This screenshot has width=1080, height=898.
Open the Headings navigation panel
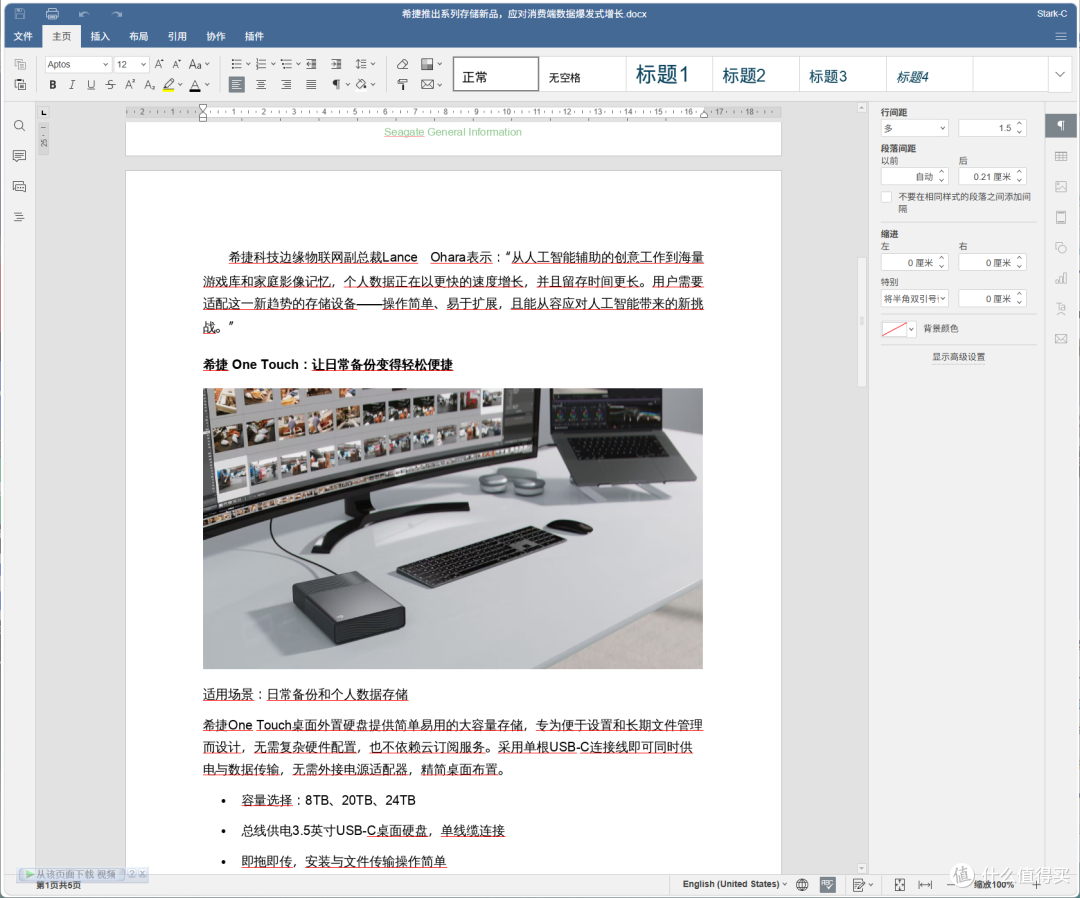tap(19, 217)
